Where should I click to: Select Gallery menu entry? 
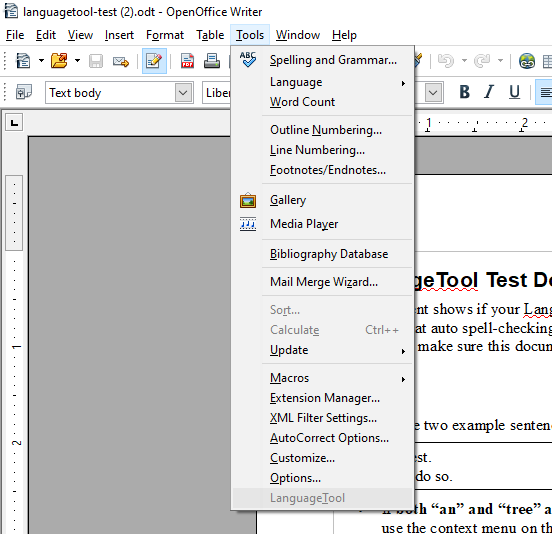(x=322, y=200)
